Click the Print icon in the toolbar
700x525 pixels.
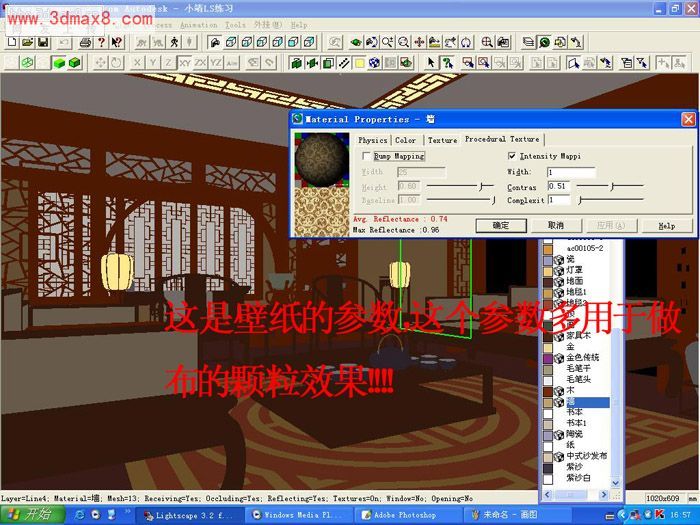tap(86, 43)
